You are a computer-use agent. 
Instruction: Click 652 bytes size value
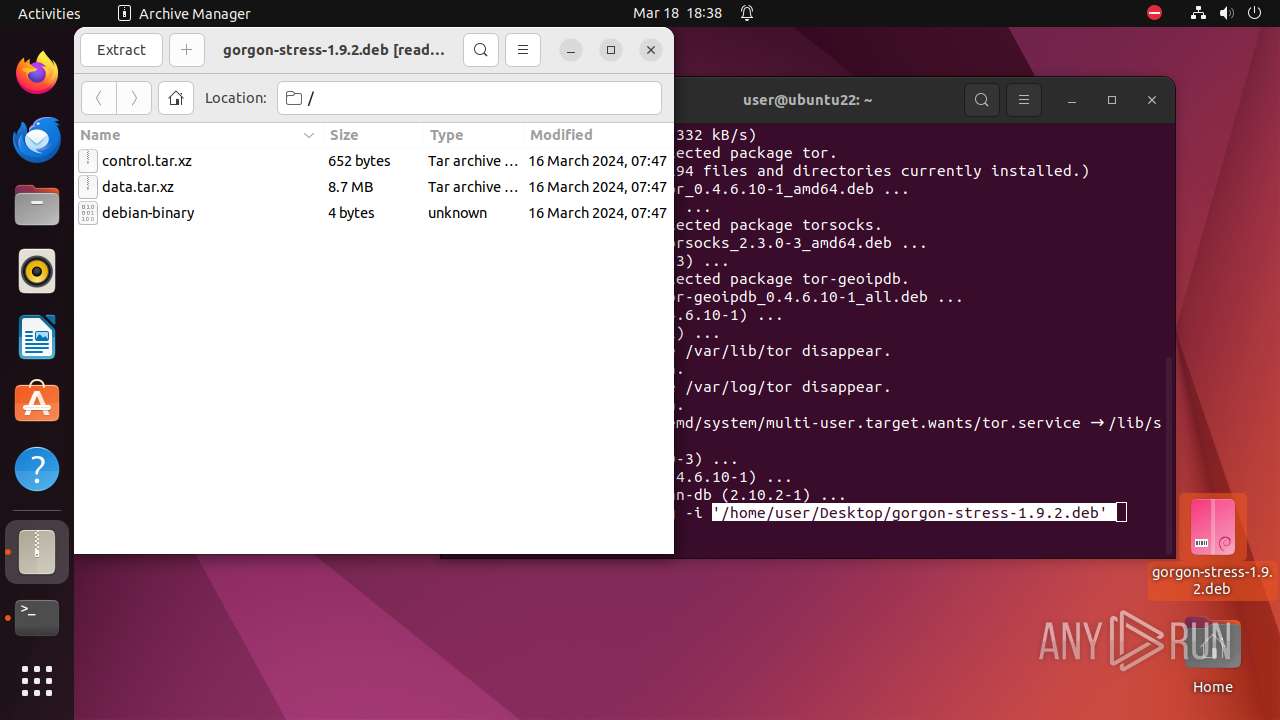click(359, 161)
